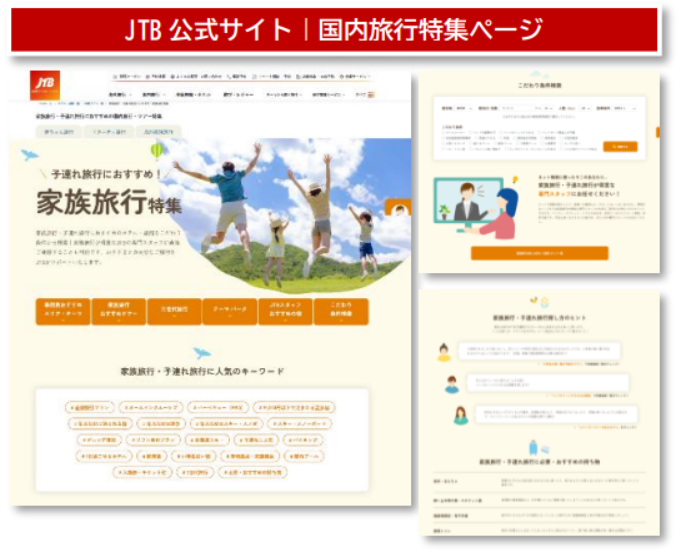Screen dimensions: 682x553
Task: Click the JTBスタッフおすすめの宿 section button
Action: pyautogui.click(x=285, y=312)
